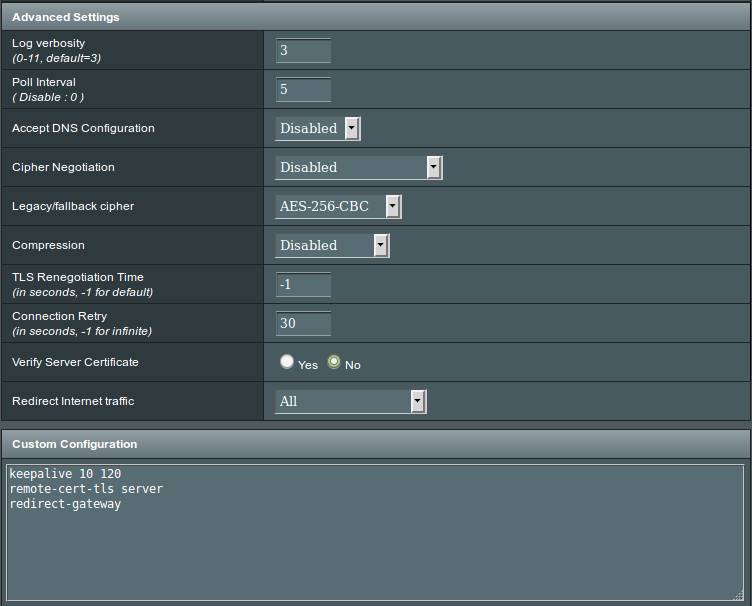
Task: Click the TLS Renegotiation Time field
Action: (304, 284)
